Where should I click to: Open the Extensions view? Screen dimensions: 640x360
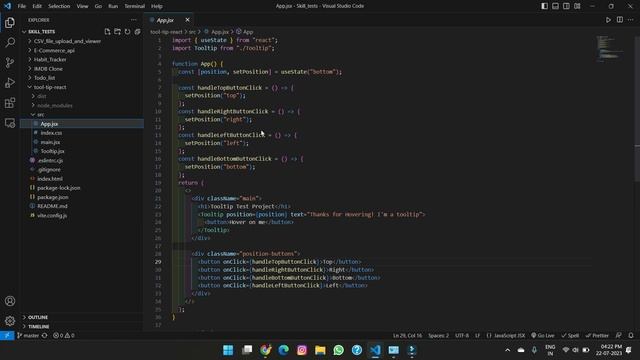pyautogui.click(x=10, y=102)
